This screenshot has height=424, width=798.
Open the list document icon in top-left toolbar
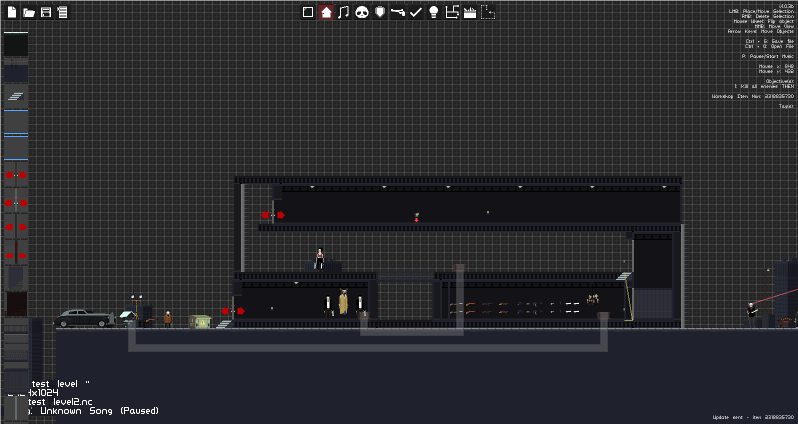point(63,12)
